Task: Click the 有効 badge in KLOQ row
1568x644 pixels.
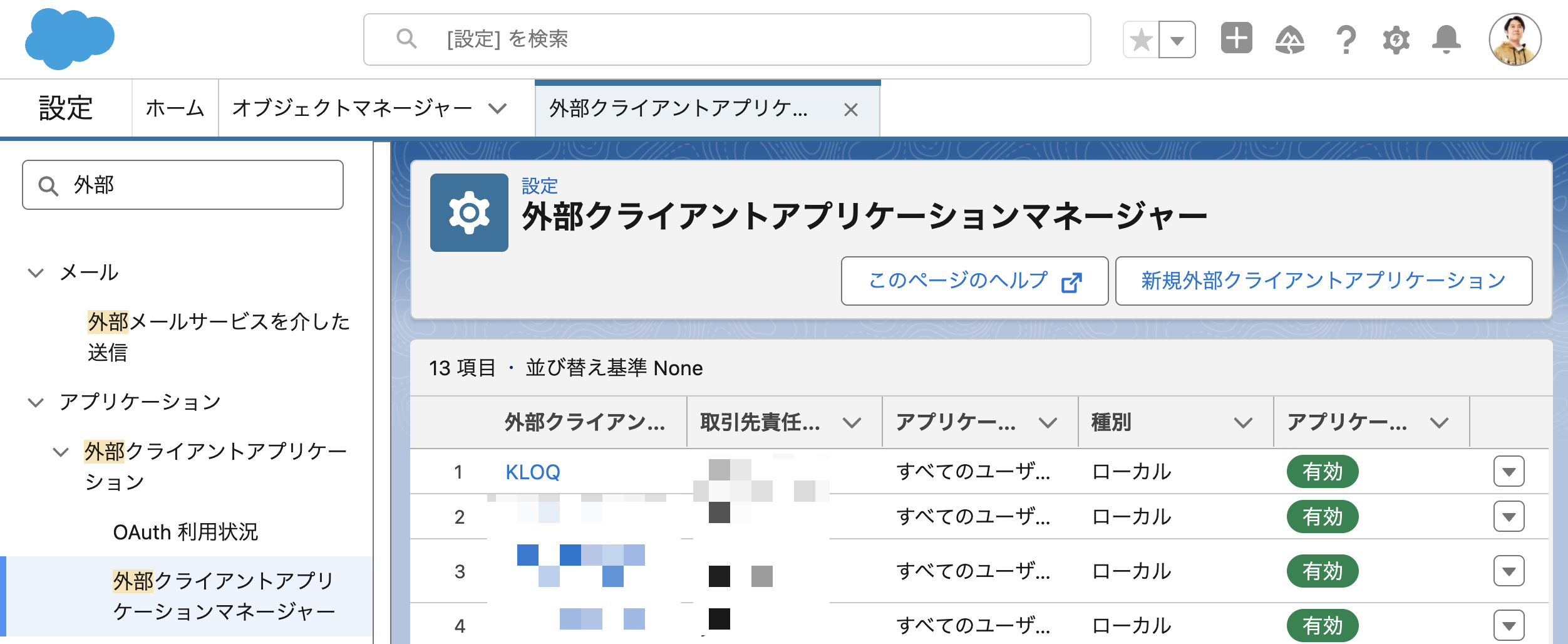Action: click(1323, 471)
